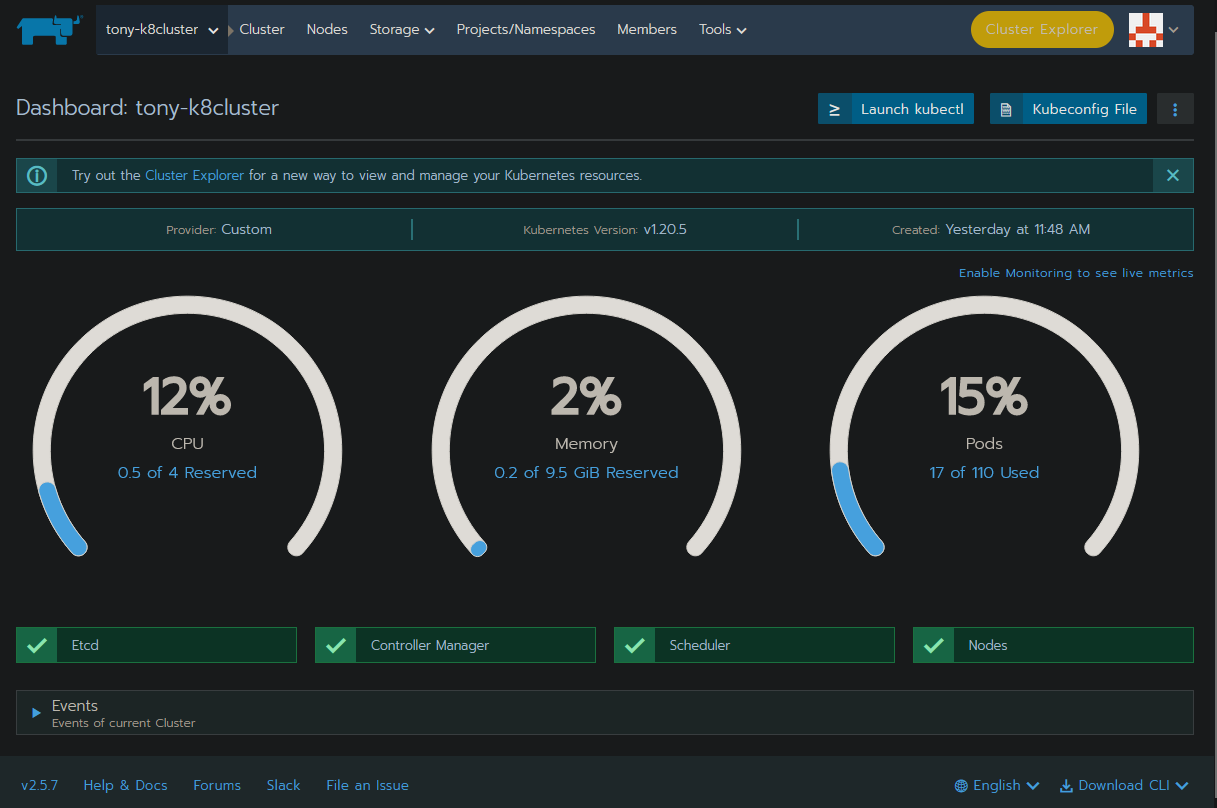Open the Slack link
1217x808 pixels.
click(283, 785)
